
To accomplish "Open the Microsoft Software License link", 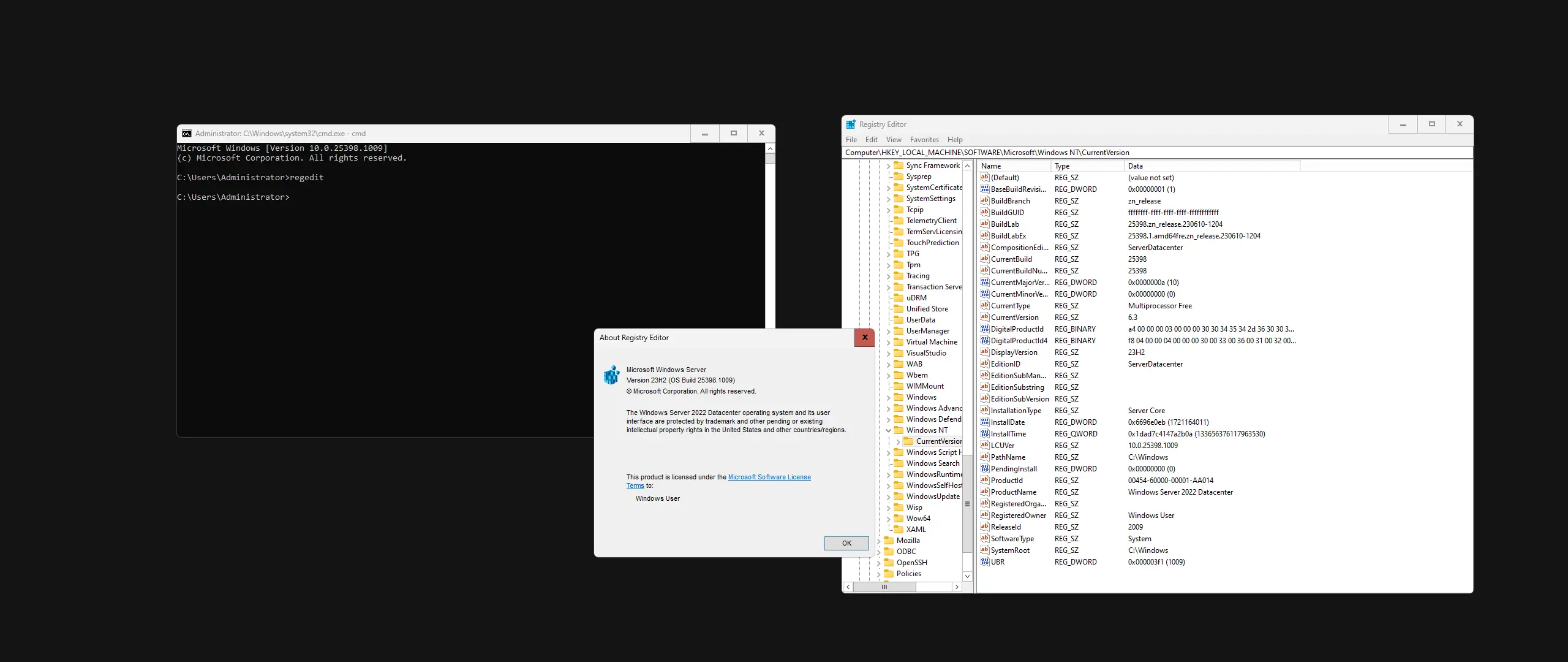I will (769, 477).
